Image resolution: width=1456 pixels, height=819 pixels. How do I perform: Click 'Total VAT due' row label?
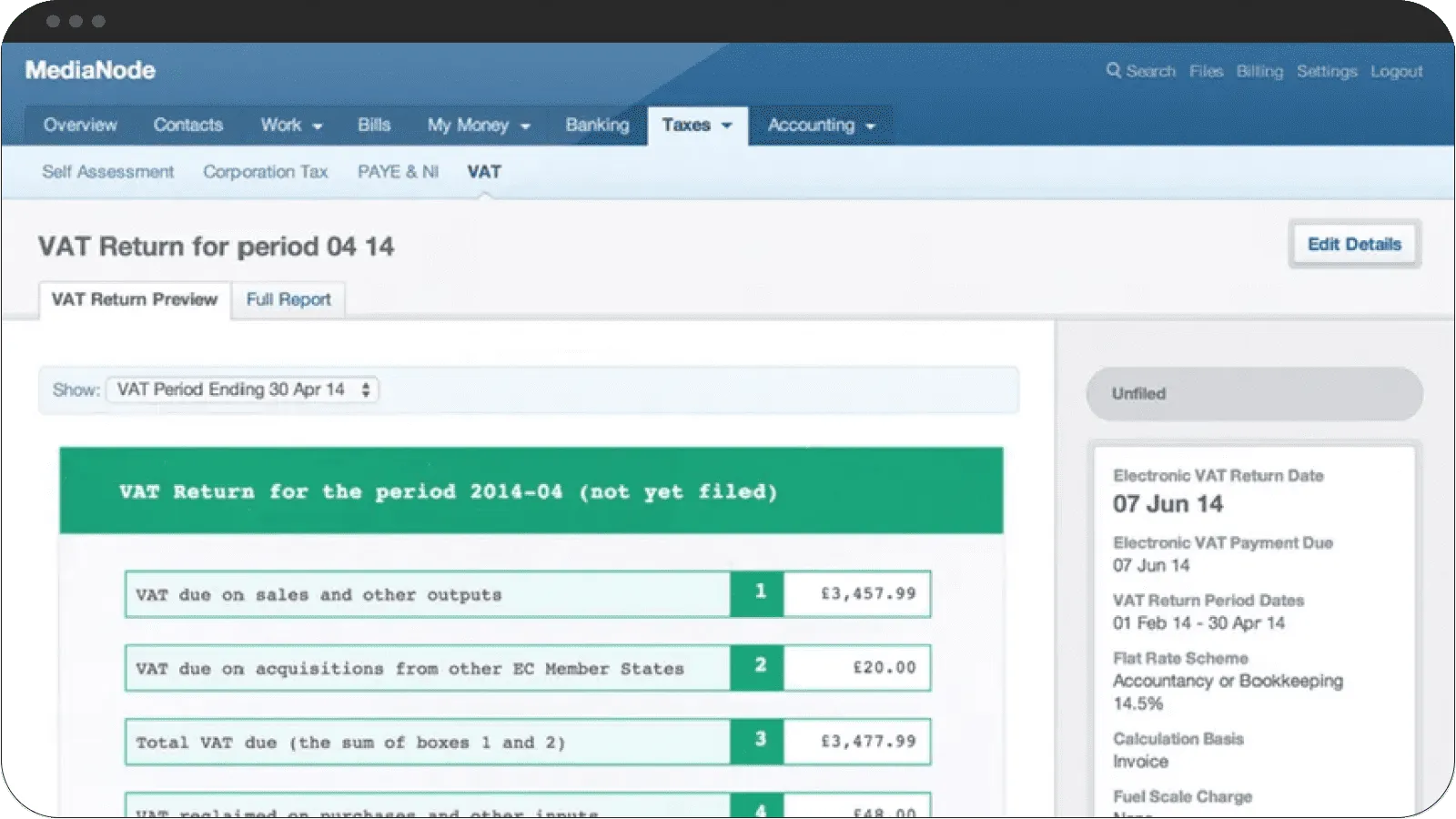coord(350,743)
